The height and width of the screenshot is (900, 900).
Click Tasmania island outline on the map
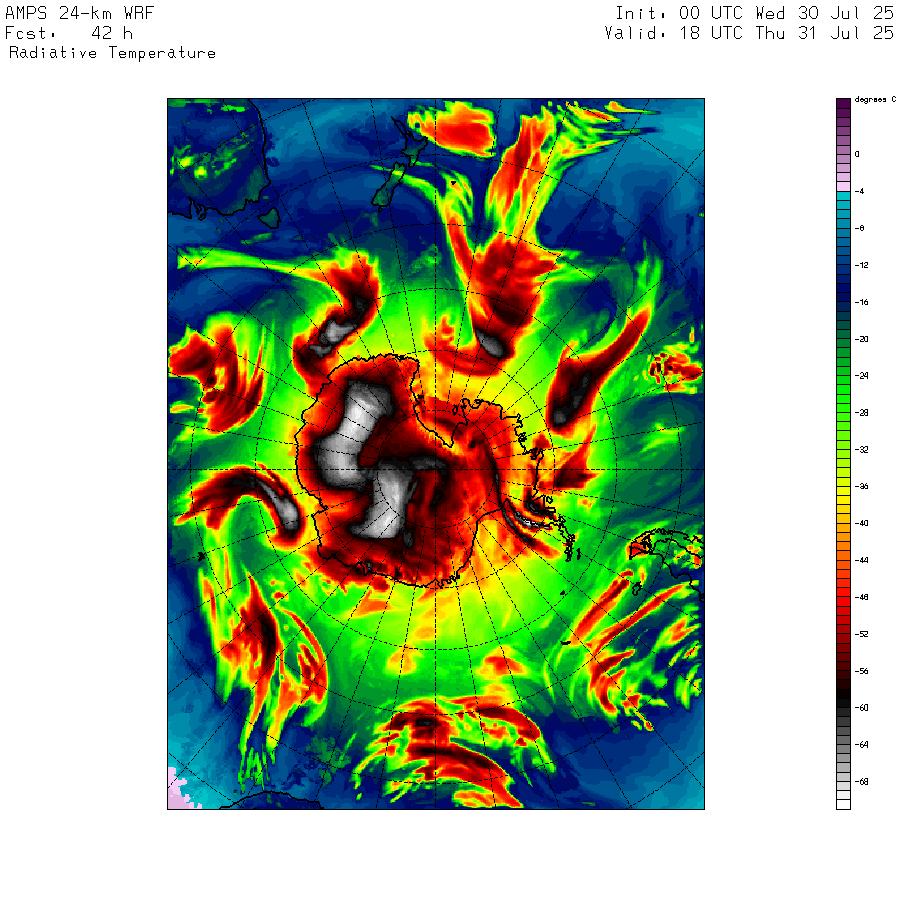pyautogui.click(x=269, y=218)
